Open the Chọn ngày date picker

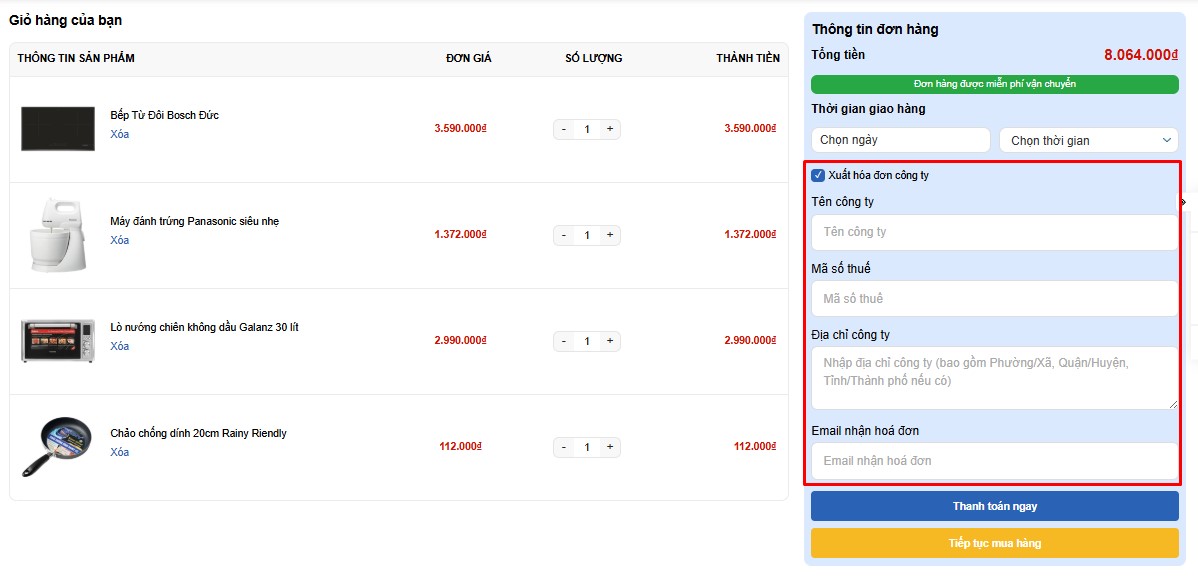tap(900, 141)
